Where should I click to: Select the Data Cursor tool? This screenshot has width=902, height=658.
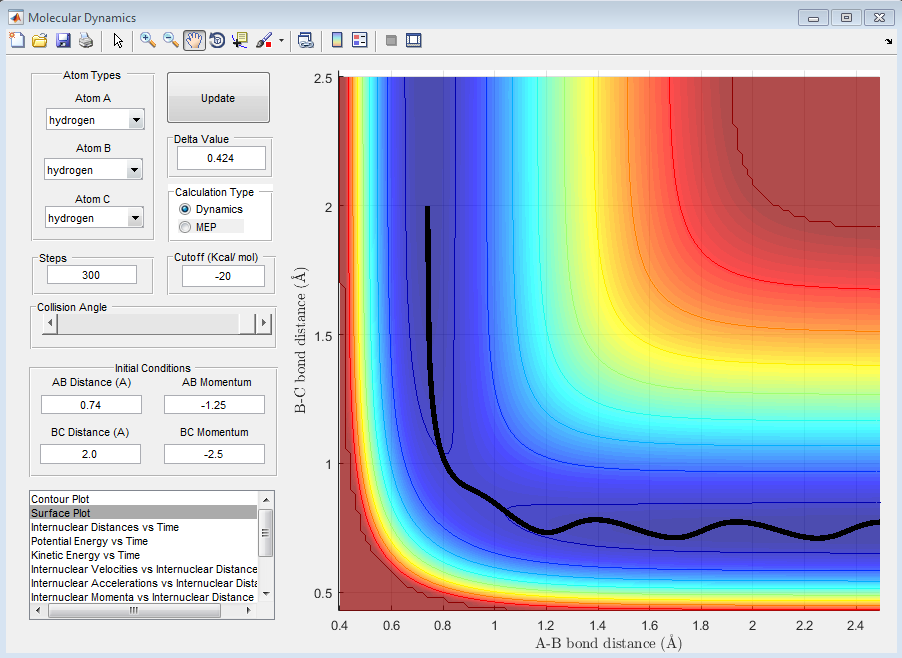(x=240, y=40)
